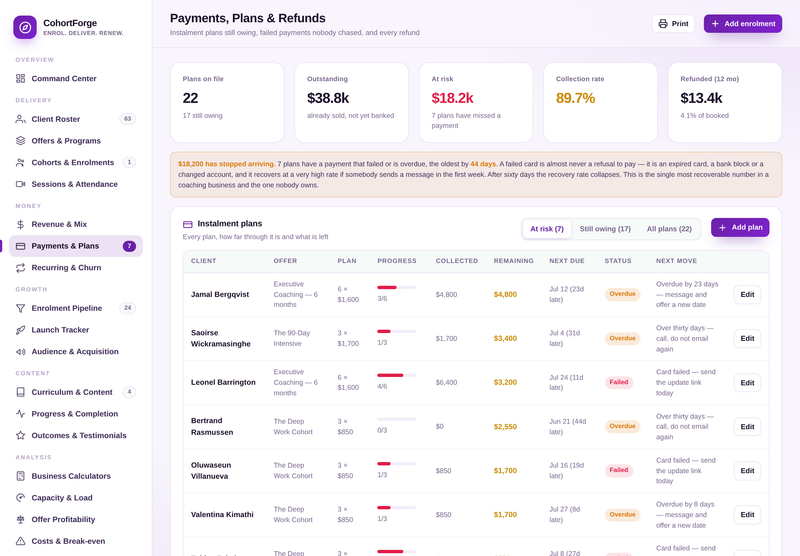
Task: Click the Business Calculators calculator icon
Action: [20, 476]
